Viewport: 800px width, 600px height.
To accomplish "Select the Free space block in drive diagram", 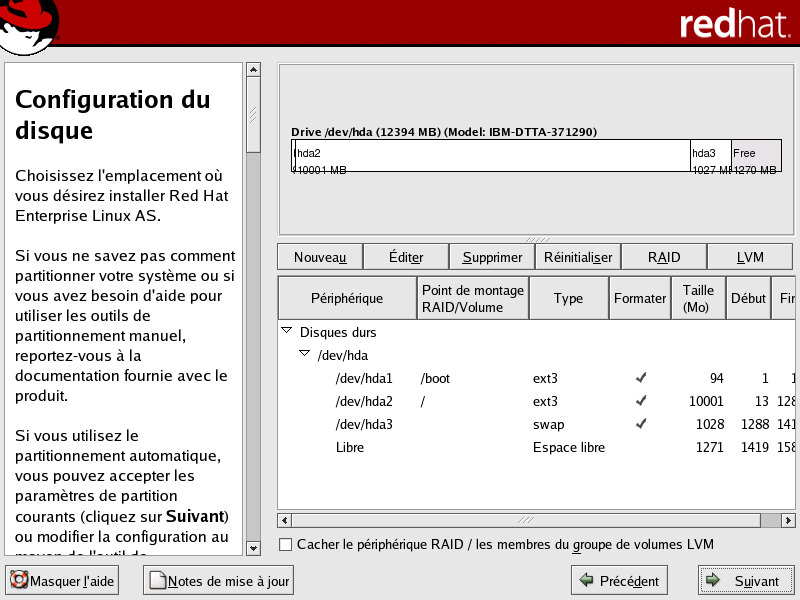I will [756, 155].
